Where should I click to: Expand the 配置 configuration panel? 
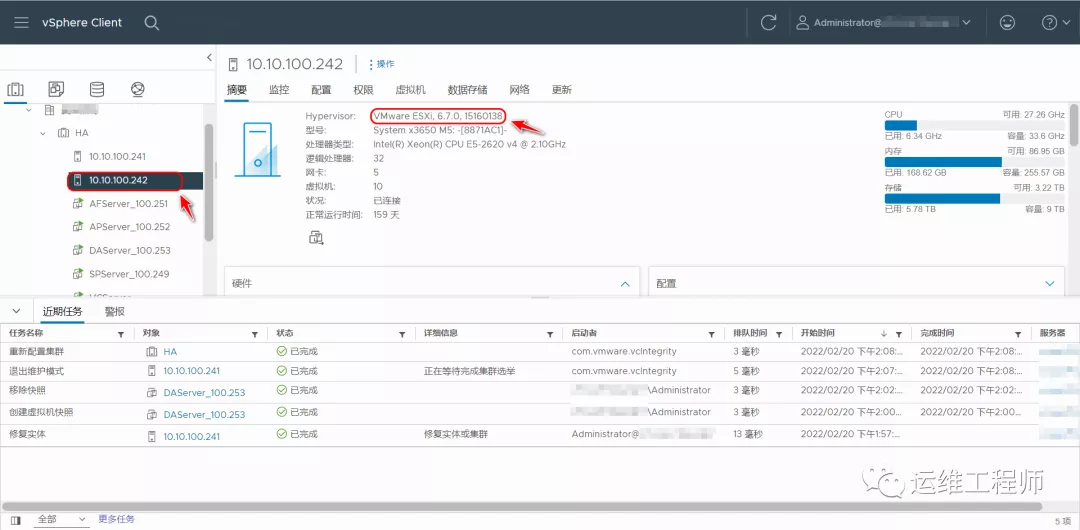click(1049, 284)
